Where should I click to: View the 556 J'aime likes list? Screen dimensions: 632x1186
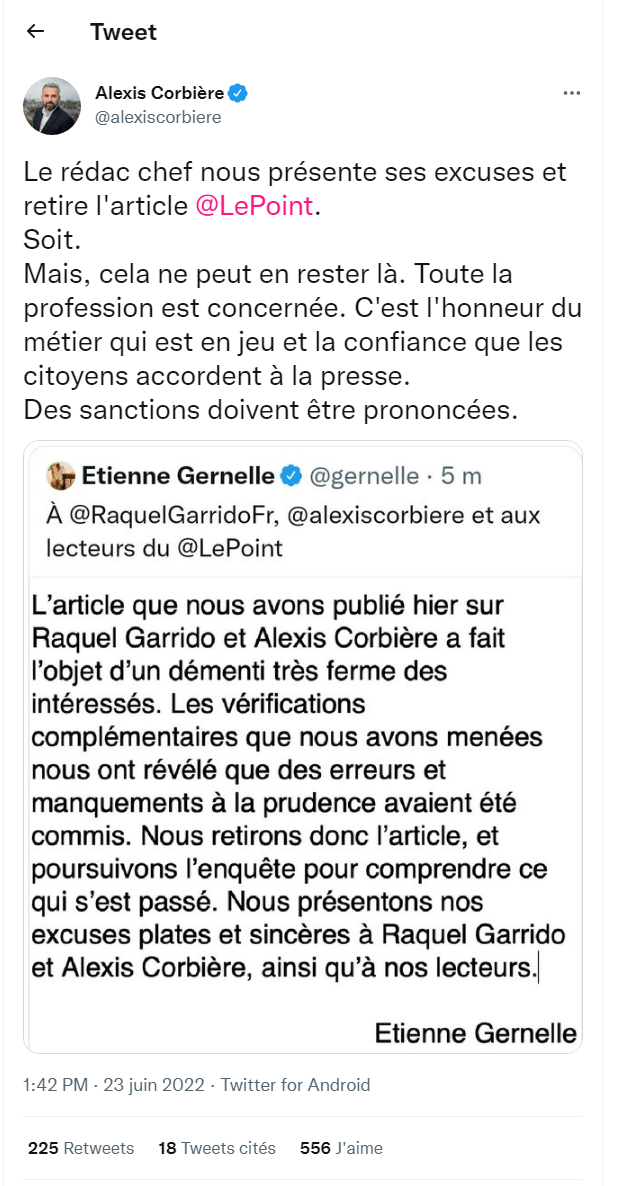tap(342, 1148)
